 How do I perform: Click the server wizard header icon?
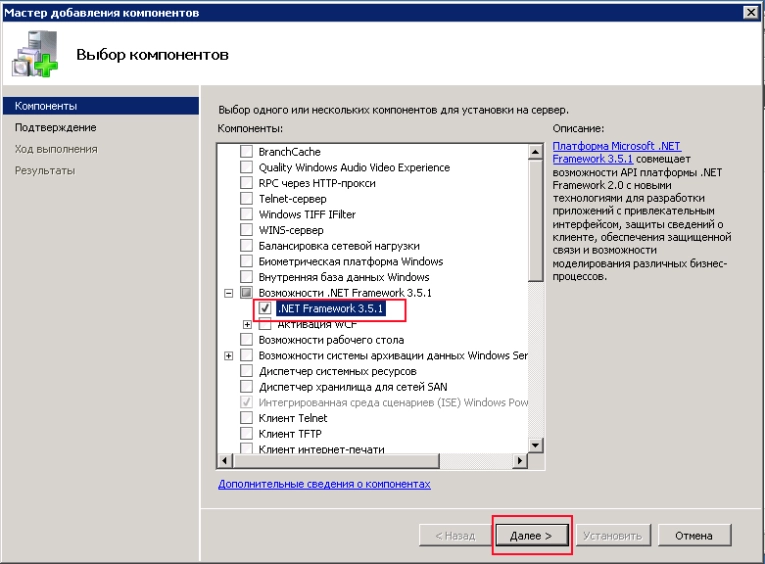click(35, 54)
